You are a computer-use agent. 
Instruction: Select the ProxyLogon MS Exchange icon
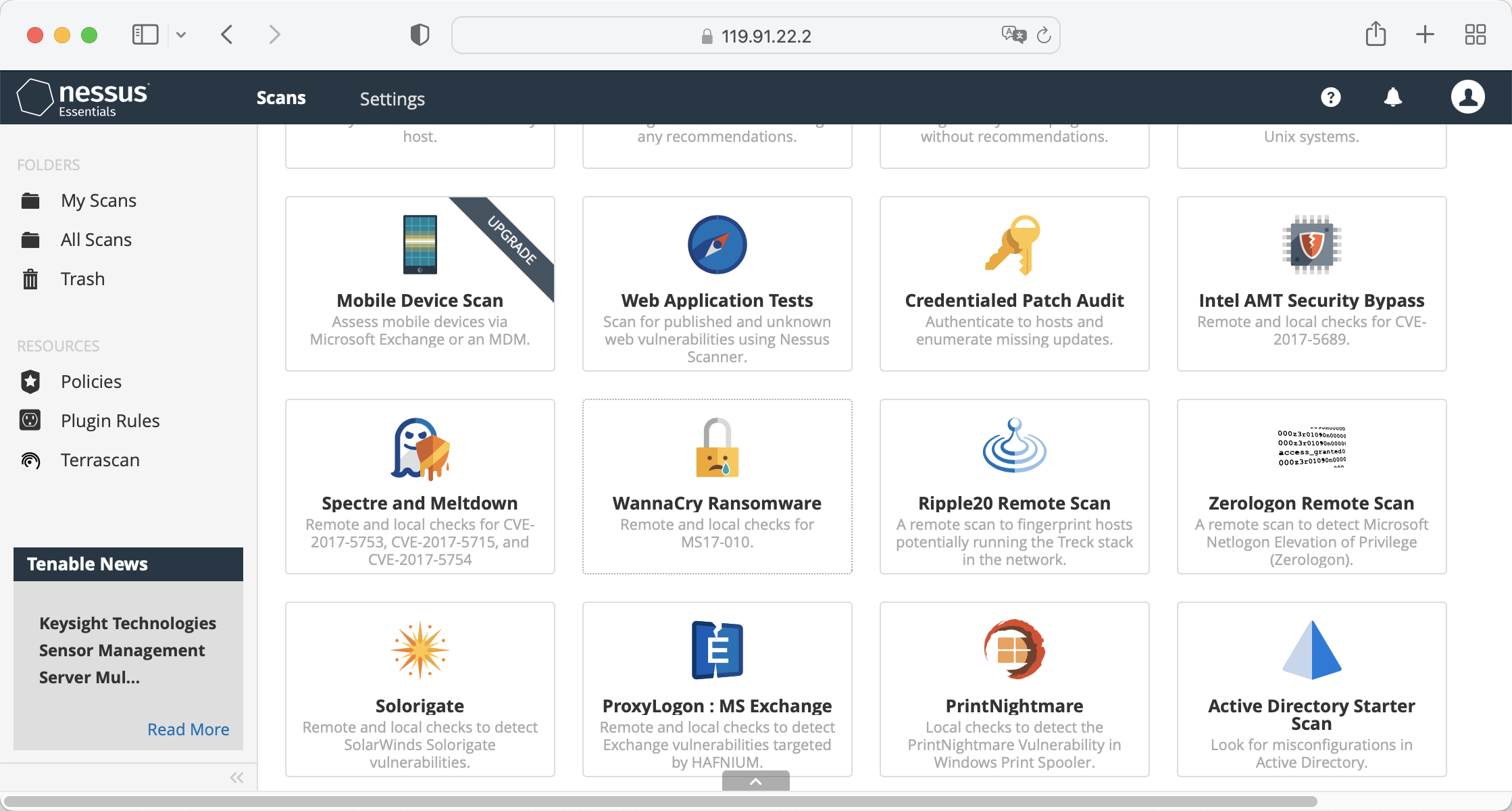(717, 649)
